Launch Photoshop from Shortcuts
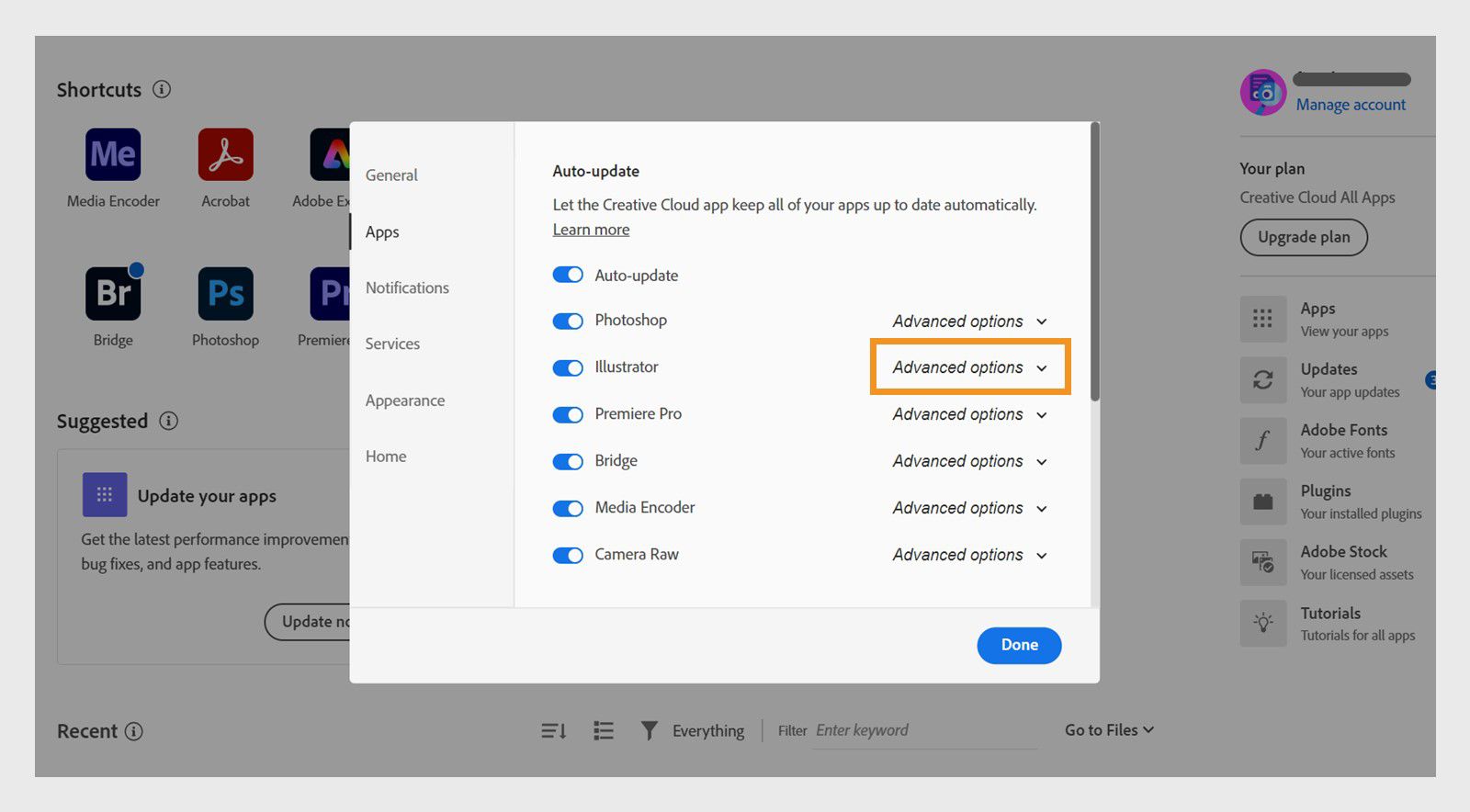Screen dimensions: 1470x812 pyautogui.click(x=225, y=293)
